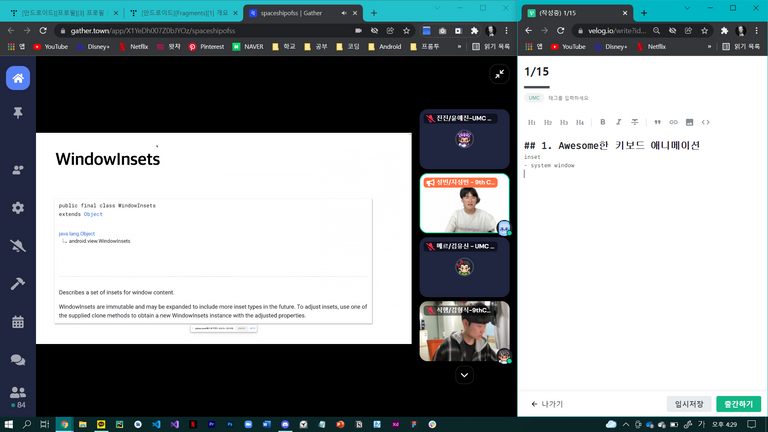The image size is (768, 432).
Task: Show hidden bookmarks chevron in left window
Action: [459, 47]
